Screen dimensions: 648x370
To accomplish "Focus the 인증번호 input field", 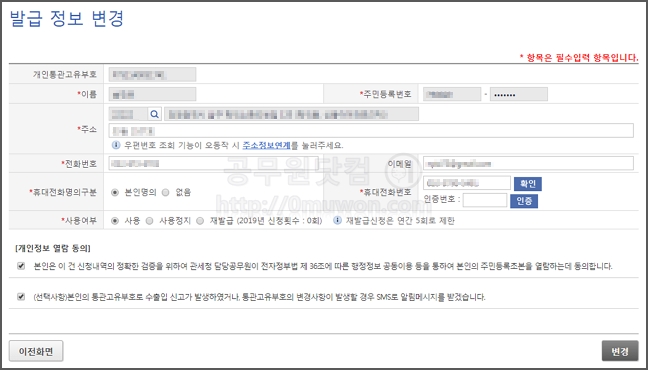I will tap(485, 200).
